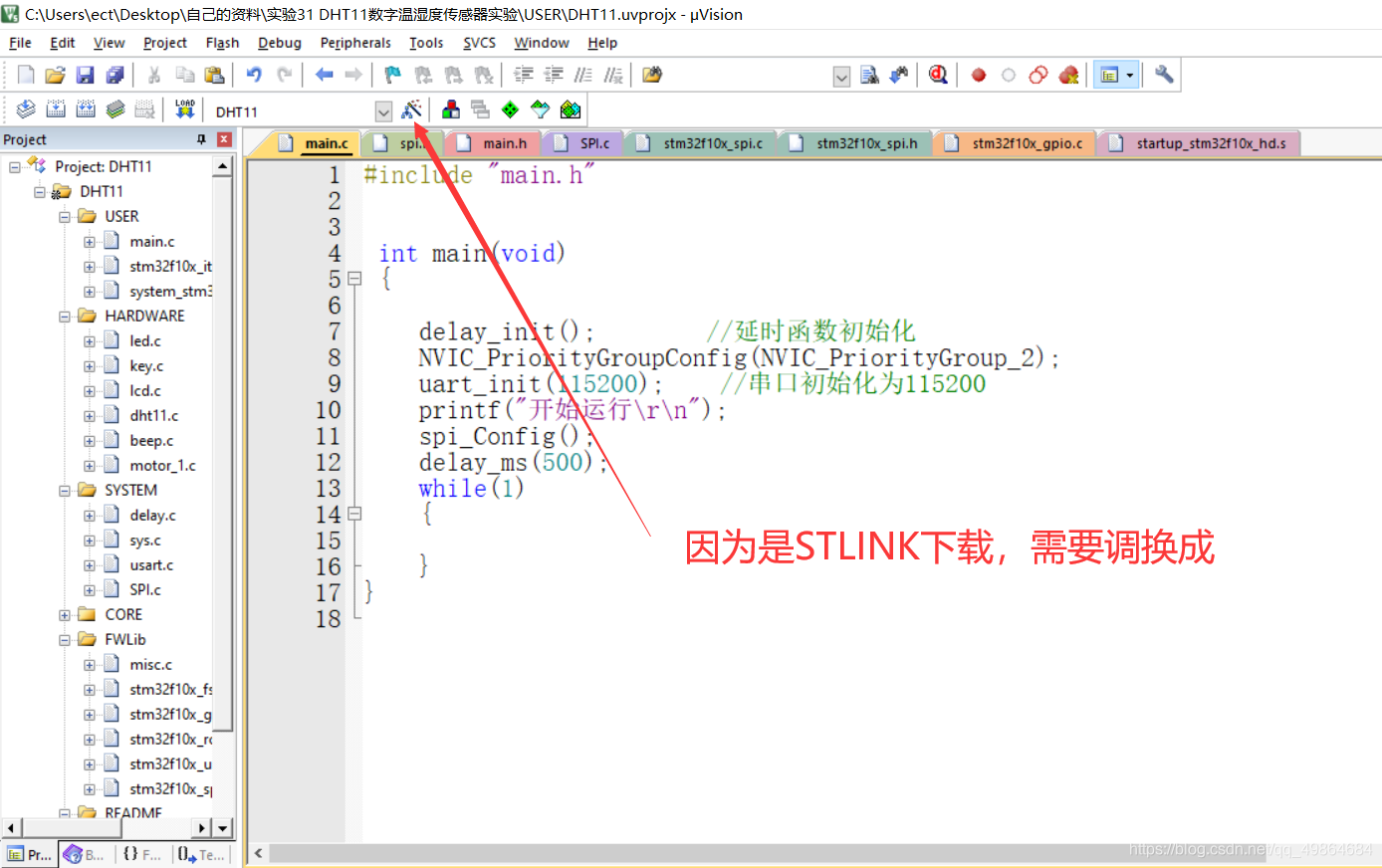Image resolution: width=1382 pixels, height=868 pixels.
Task: Insert a breakpoint with the red dot icon
Action: tap(979, 75)
